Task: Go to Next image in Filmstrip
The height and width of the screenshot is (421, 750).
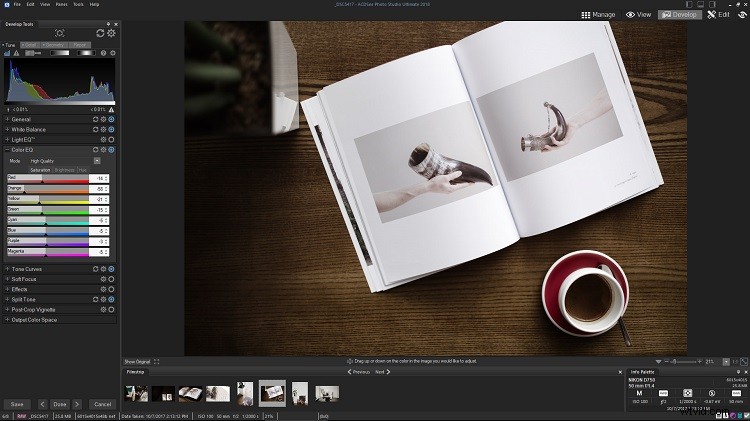Action: click(x=383, y=372)
